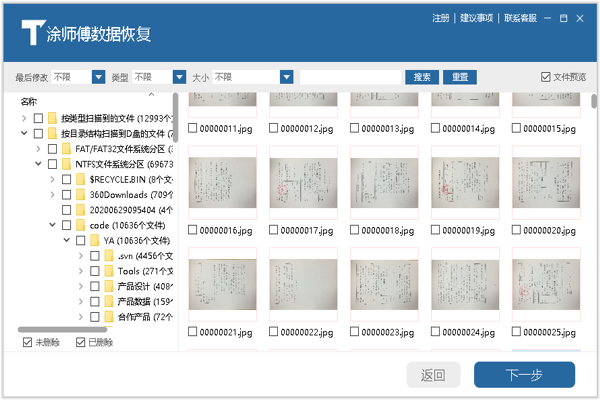
Task: Select the Tools folder icon
Action: pyautogui.click(x=109, y=271)
